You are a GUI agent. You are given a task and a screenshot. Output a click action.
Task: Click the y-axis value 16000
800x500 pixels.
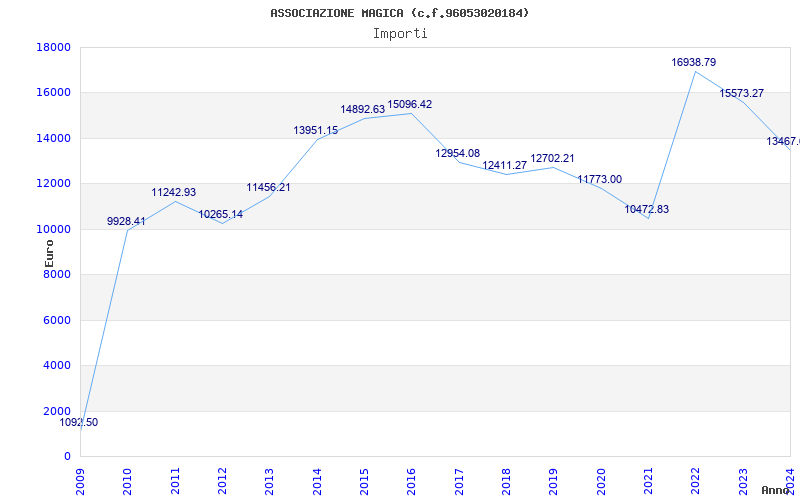(x=53, y=93)
